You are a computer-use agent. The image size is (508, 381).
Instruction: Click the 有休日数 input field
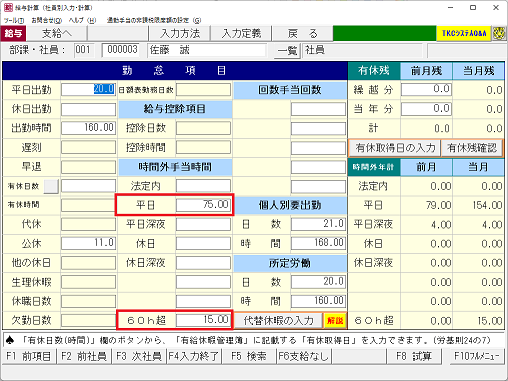tap(88, 186)
